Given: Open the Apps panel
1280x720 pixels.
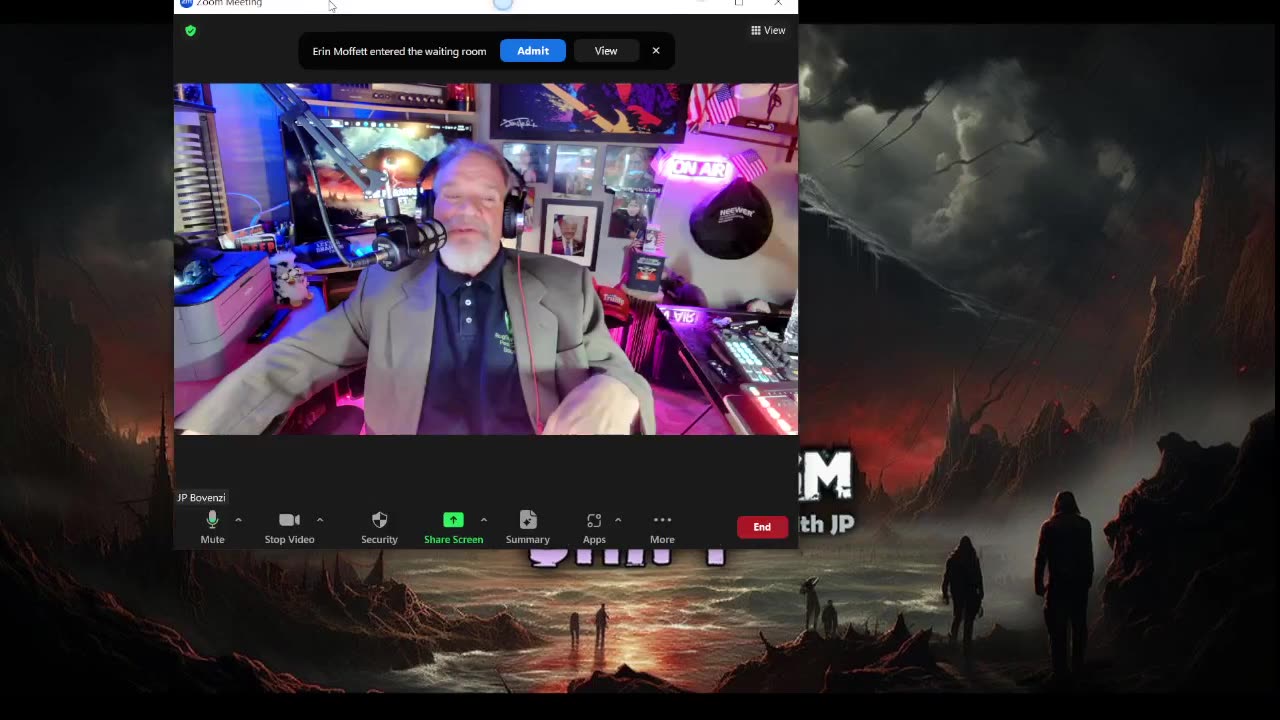Looking at the screenshot, I should pos(594,527).
